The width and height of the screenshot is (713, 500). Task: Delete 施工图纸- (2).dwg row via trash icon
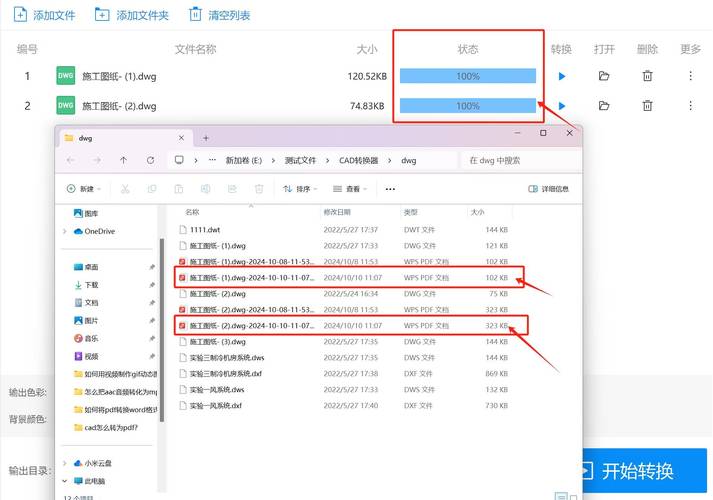(648, 106)
